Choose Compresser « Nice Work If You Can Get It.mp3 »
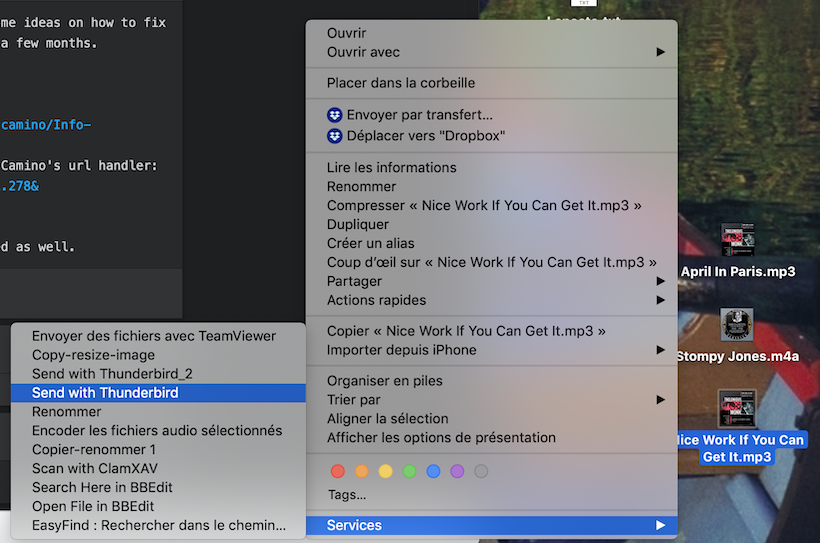This screenshot has height=543, width=820. [x=492, y=205]
